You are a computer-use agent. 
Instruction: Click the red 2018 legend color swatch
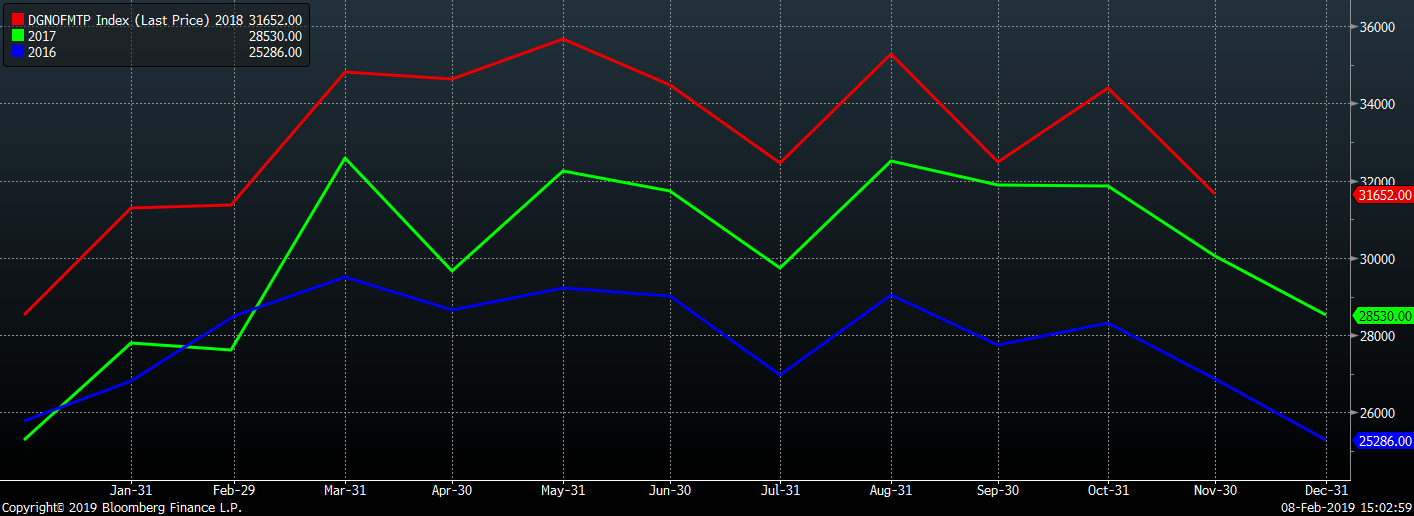pyautogui.click(x=17, y=20)
